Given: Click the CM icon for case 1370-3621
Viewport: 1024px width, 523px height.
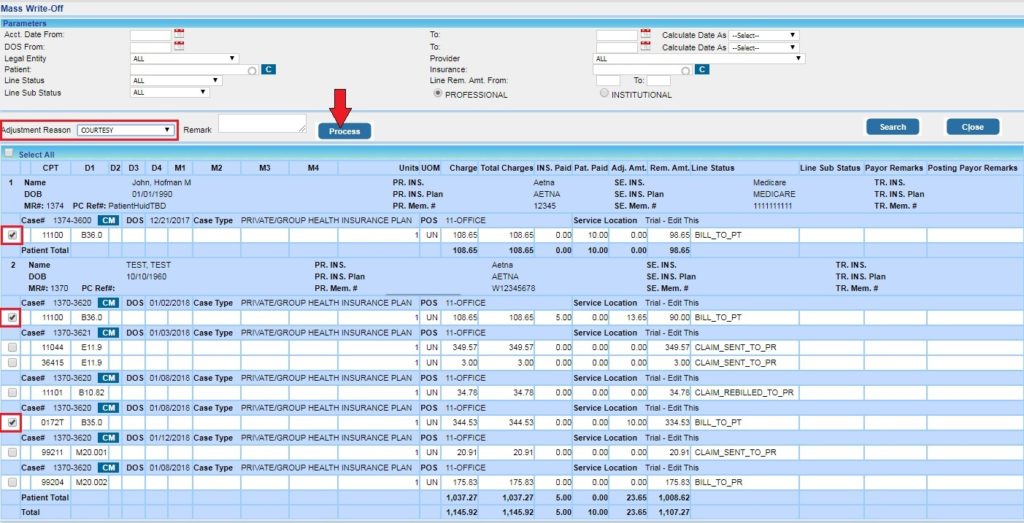Looking at the screenshot, I should (x=107, y=331).
